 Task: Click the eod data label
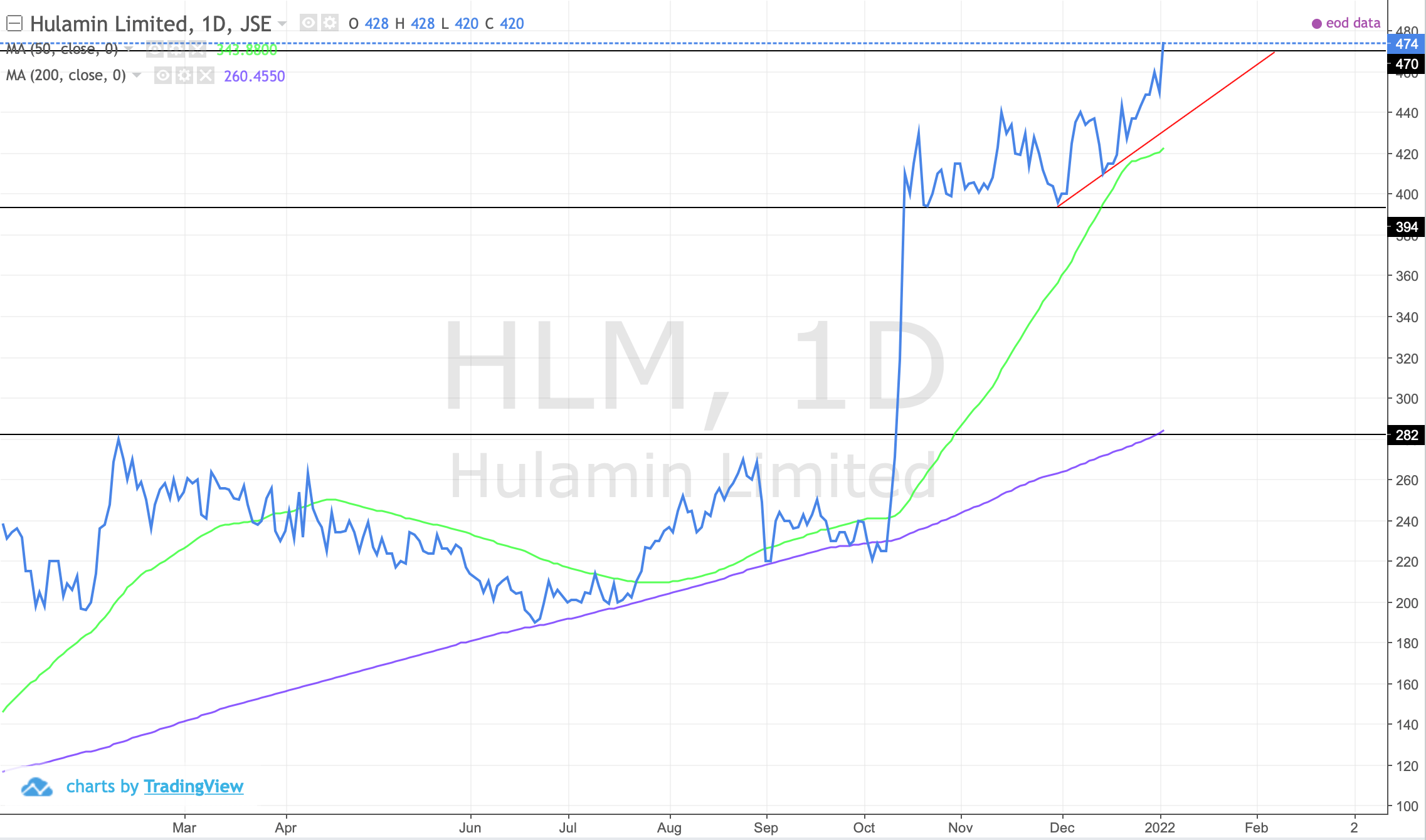1353,23
